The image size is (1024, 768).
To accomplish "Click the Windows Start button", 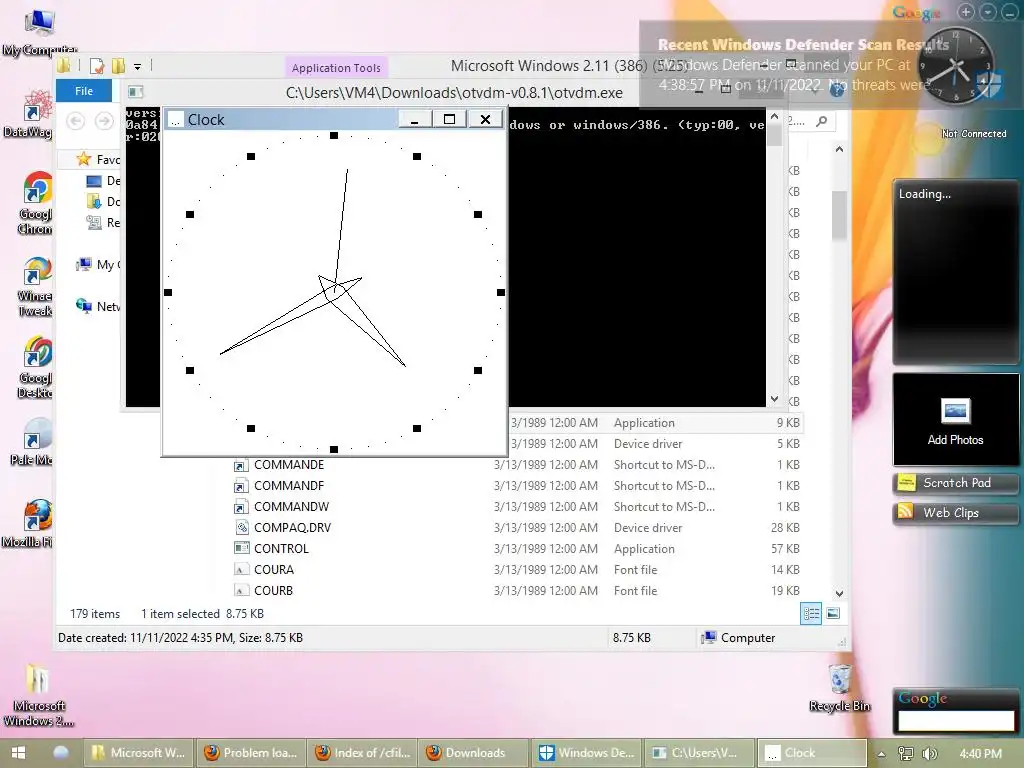I will point(18,753).
